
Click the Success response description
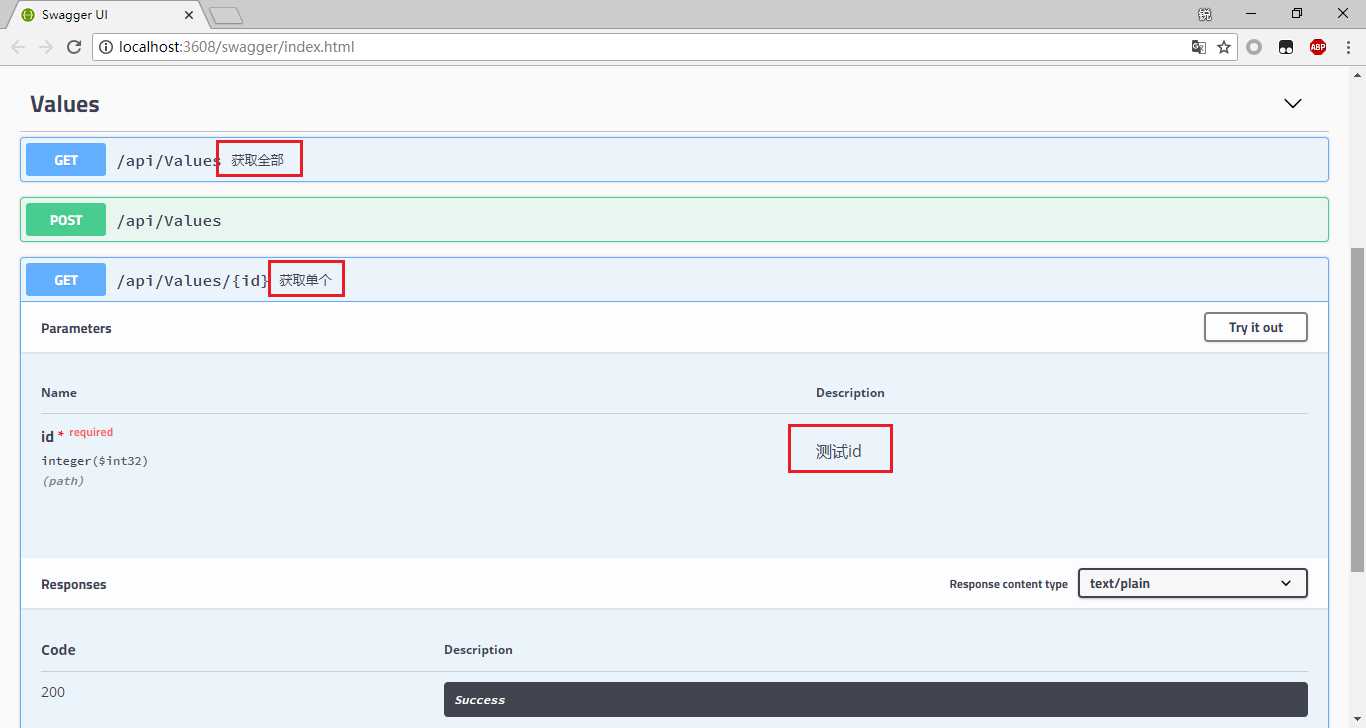[x=875, y=699]
